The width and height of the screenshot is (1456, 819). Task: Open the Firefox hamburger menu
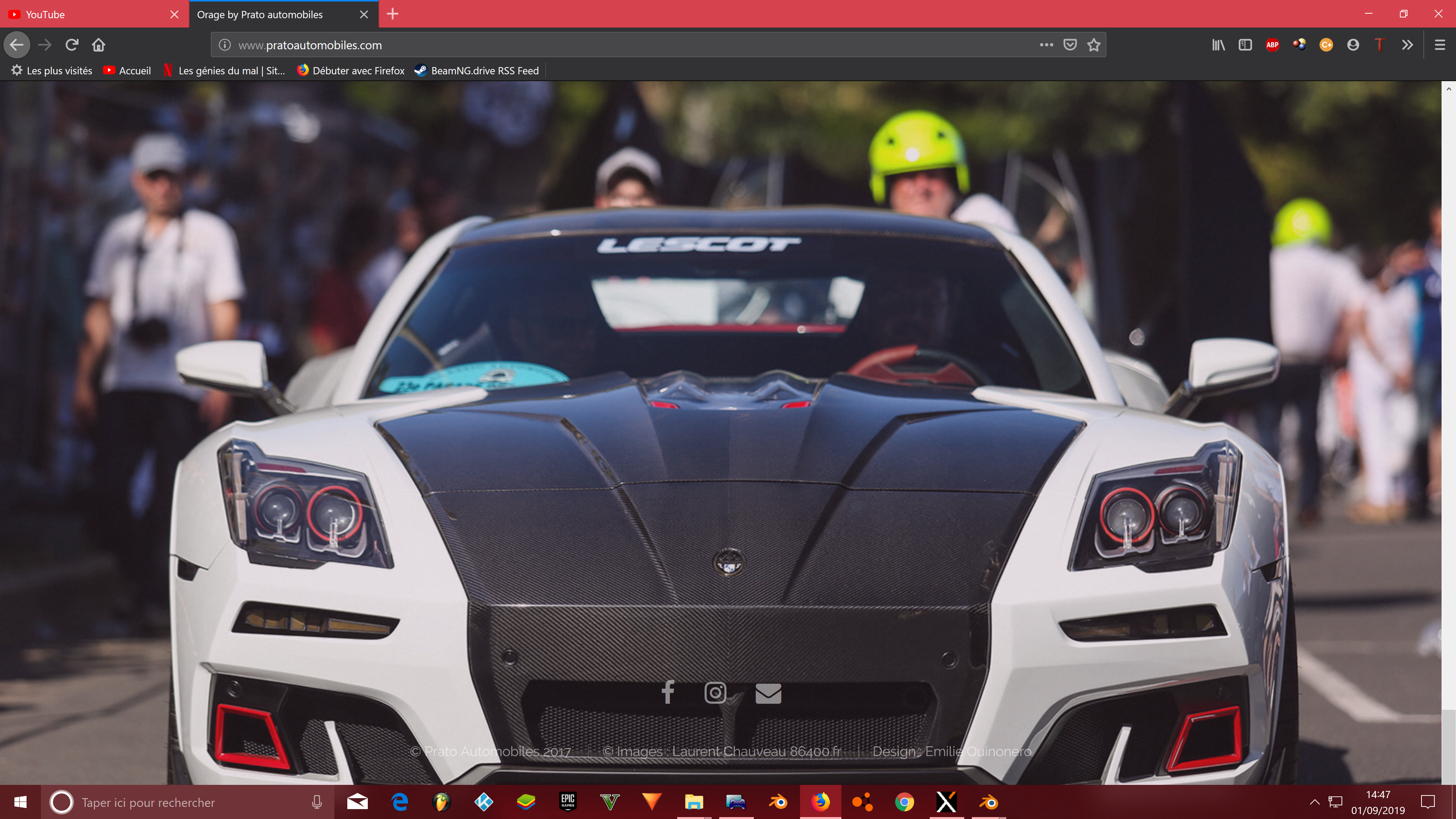point(1440,45)
